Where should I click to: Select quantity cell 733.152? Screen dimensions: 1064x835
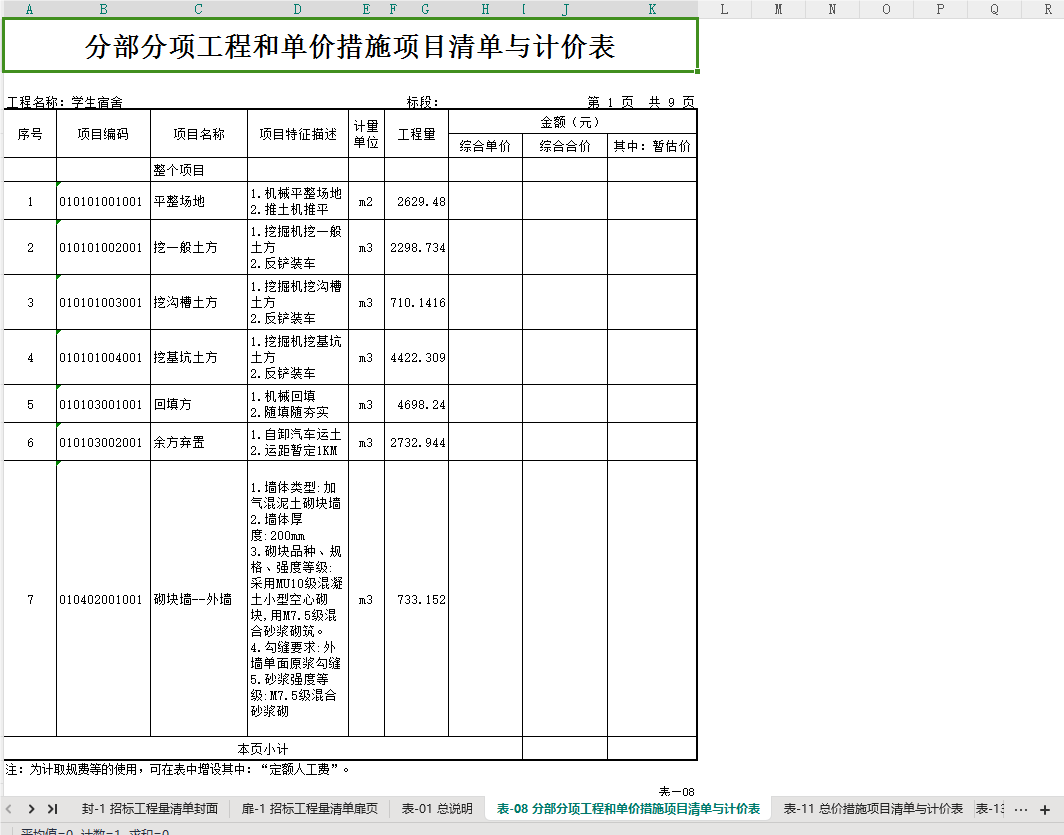(x=417, y=599)
